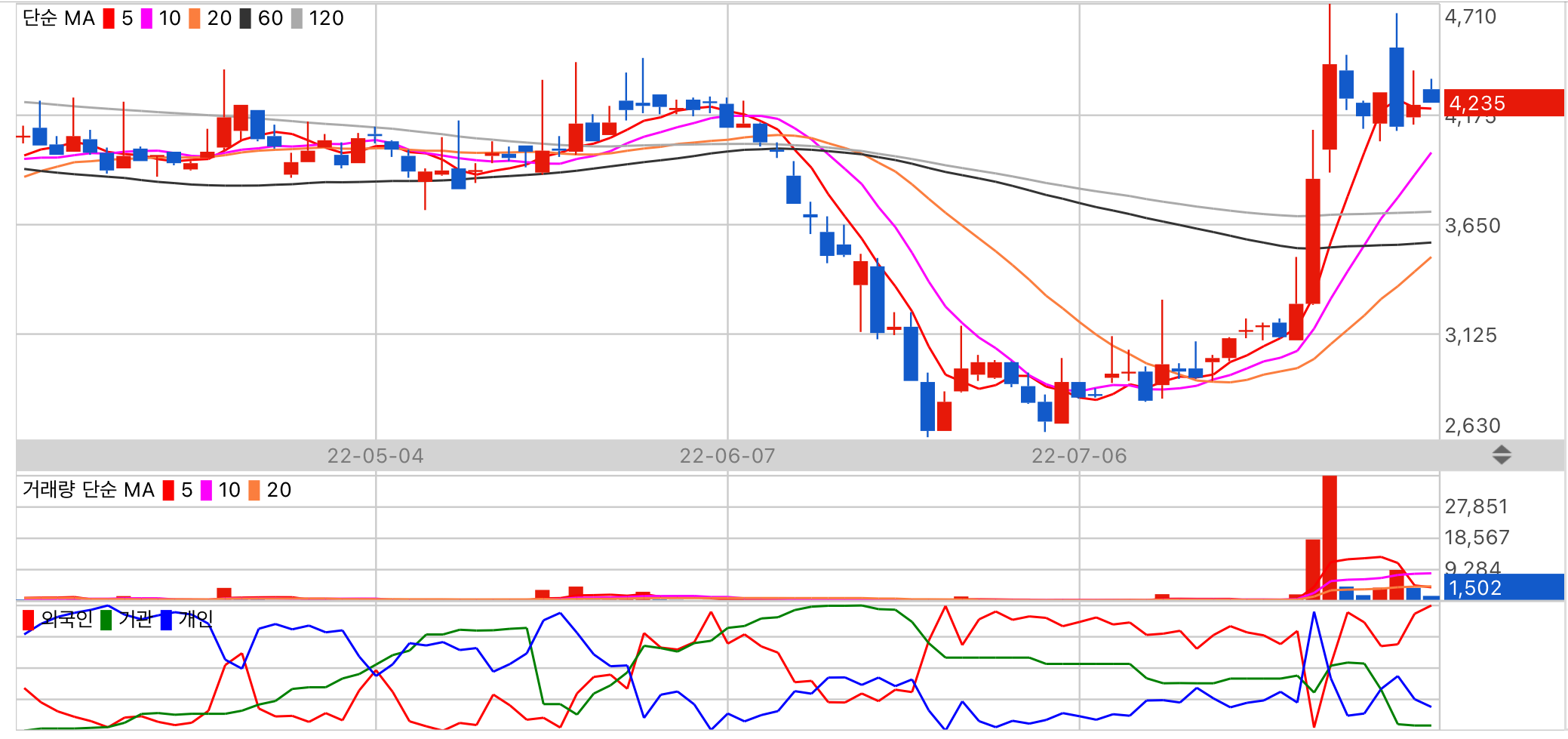This screenshot has height=739, width=1568.
Task: Click the 2,630 price axis label
Action: point(1472,426)
